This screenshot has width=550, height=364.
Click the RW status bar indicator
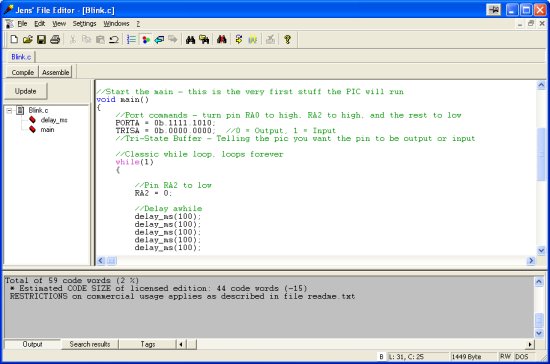coord(505,357)
